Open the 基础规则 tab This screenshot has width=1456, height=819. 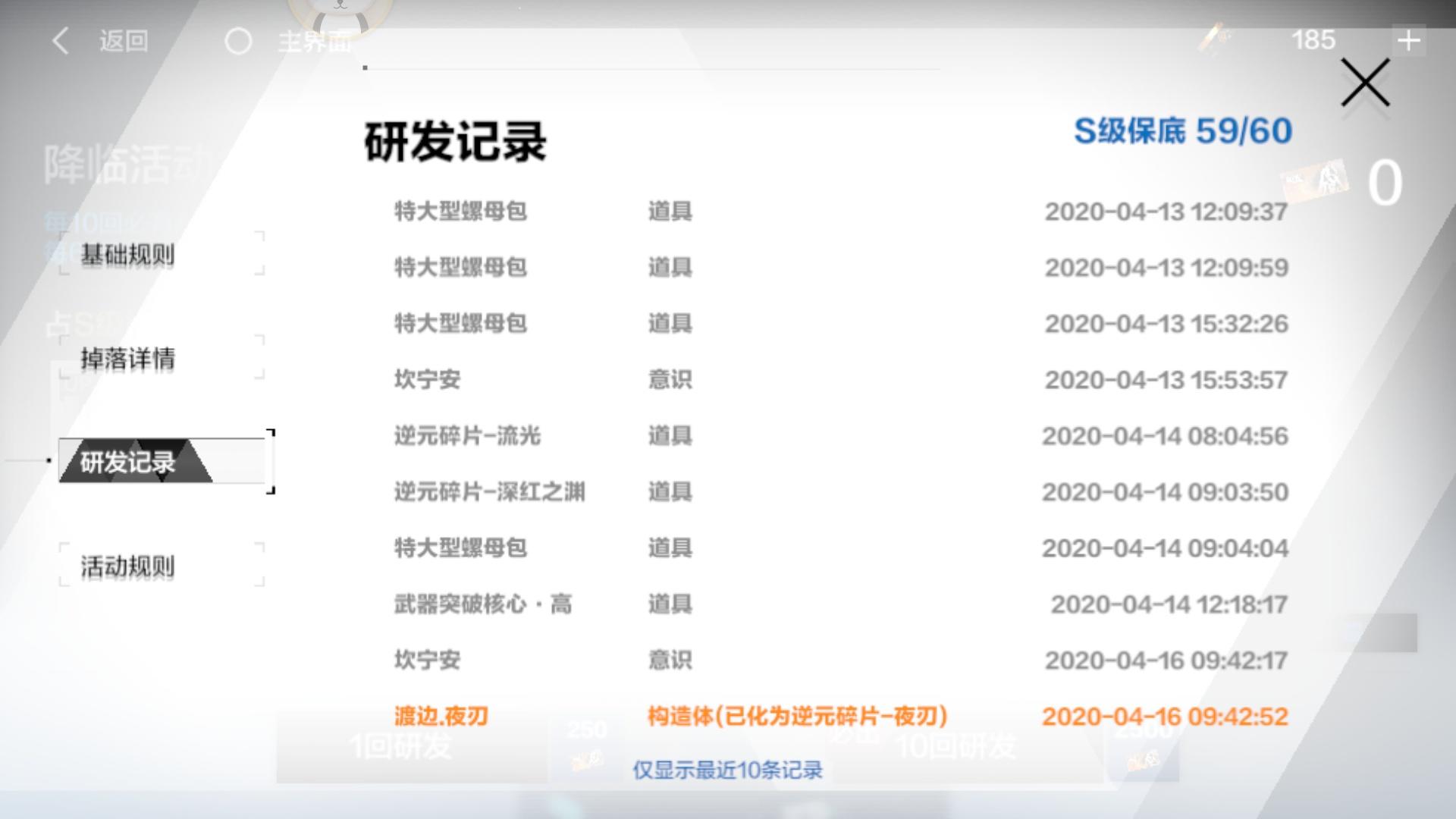162,254
